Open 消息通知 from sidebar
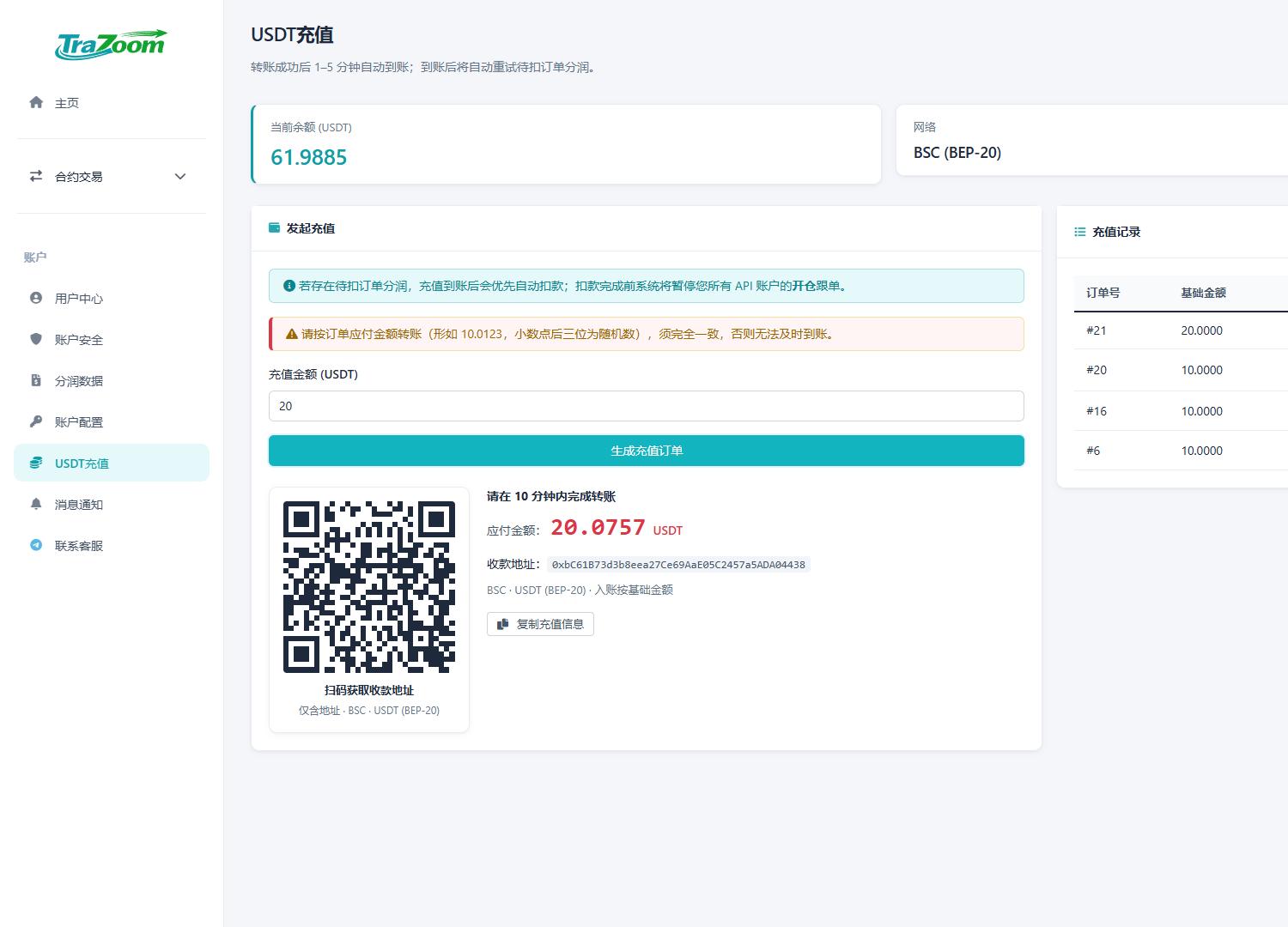The image size is (1288, 927). (112, 505)
